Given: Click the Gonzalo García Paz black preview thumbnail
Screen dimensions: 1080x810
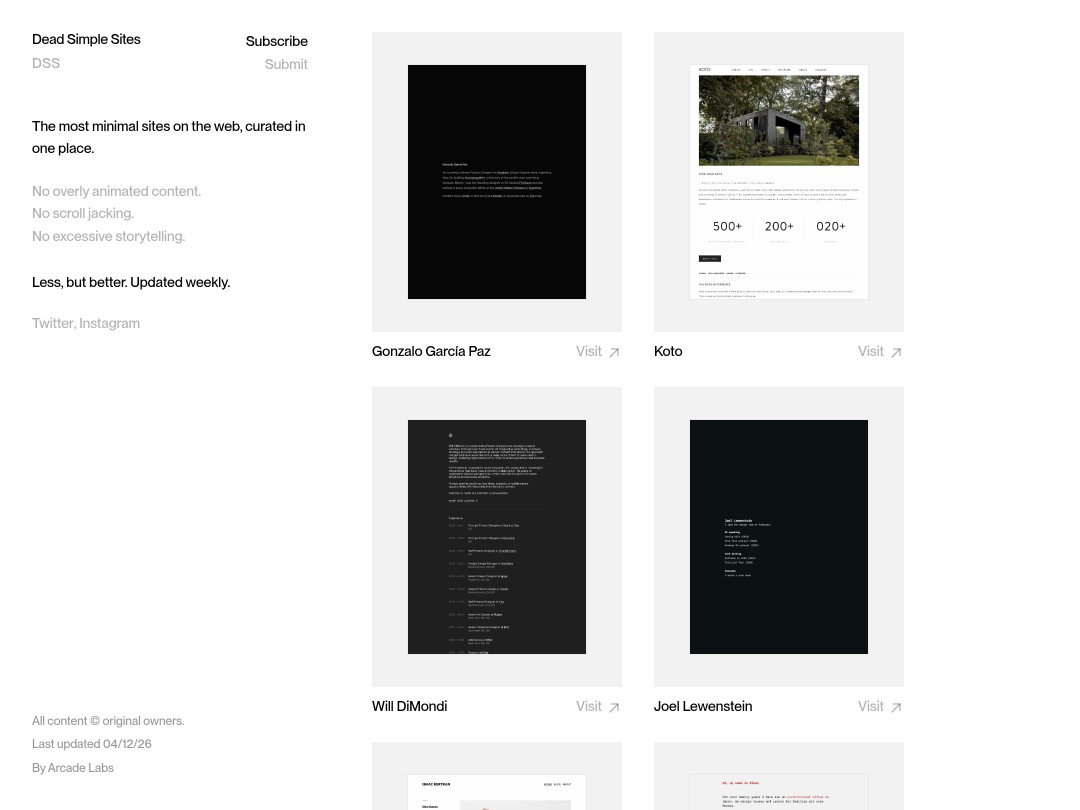Looking at the screenshot, I should click(x=496, y=182).
